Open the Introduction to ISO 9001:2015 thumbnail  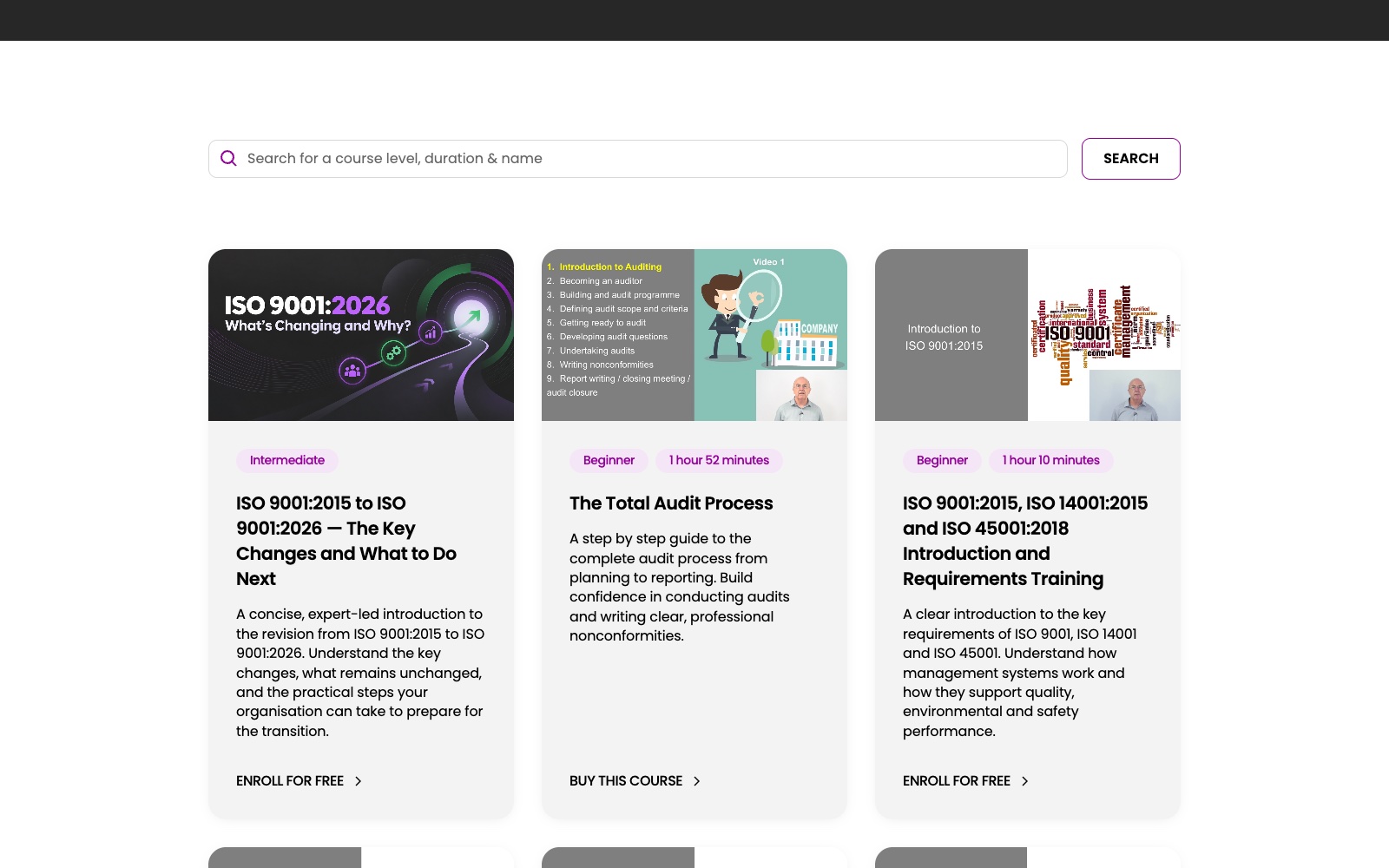(x=1028, y=335)
